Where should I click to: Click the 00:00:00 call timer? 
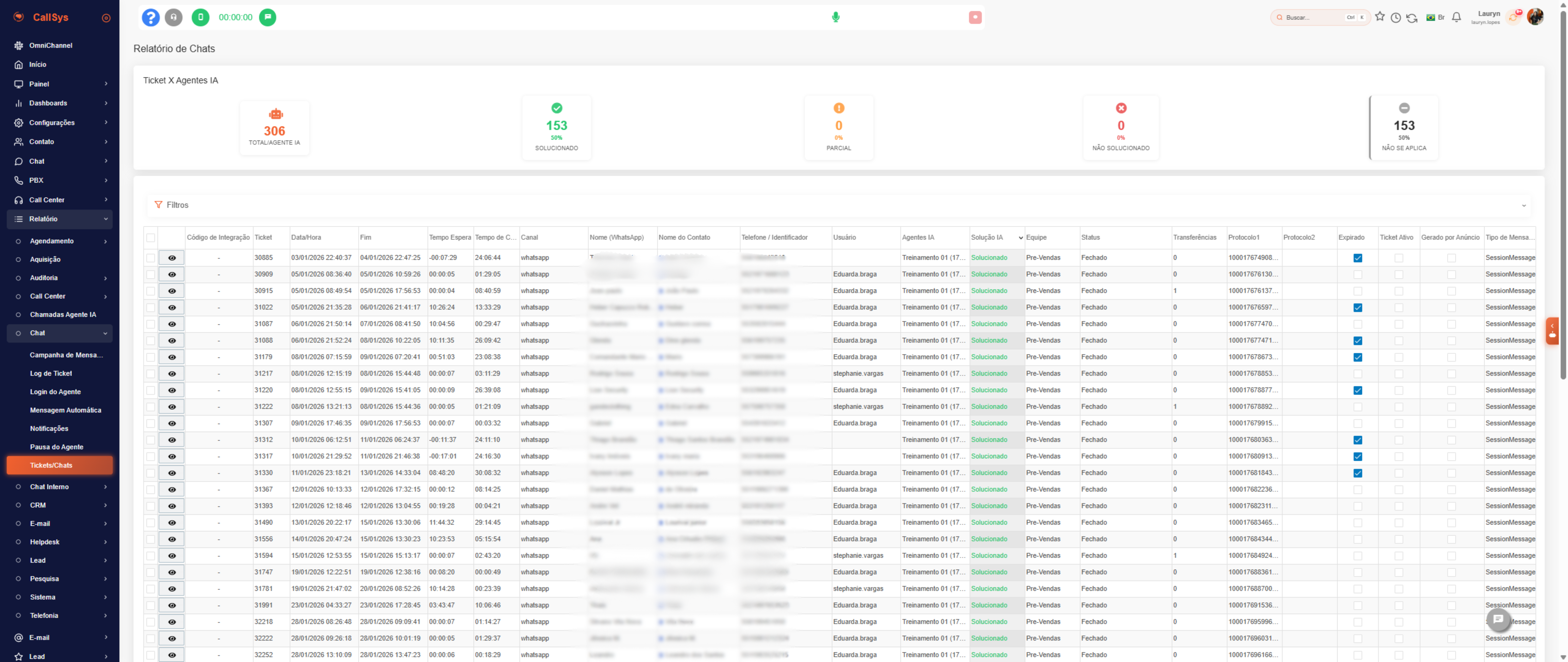(x=236, y=18)
